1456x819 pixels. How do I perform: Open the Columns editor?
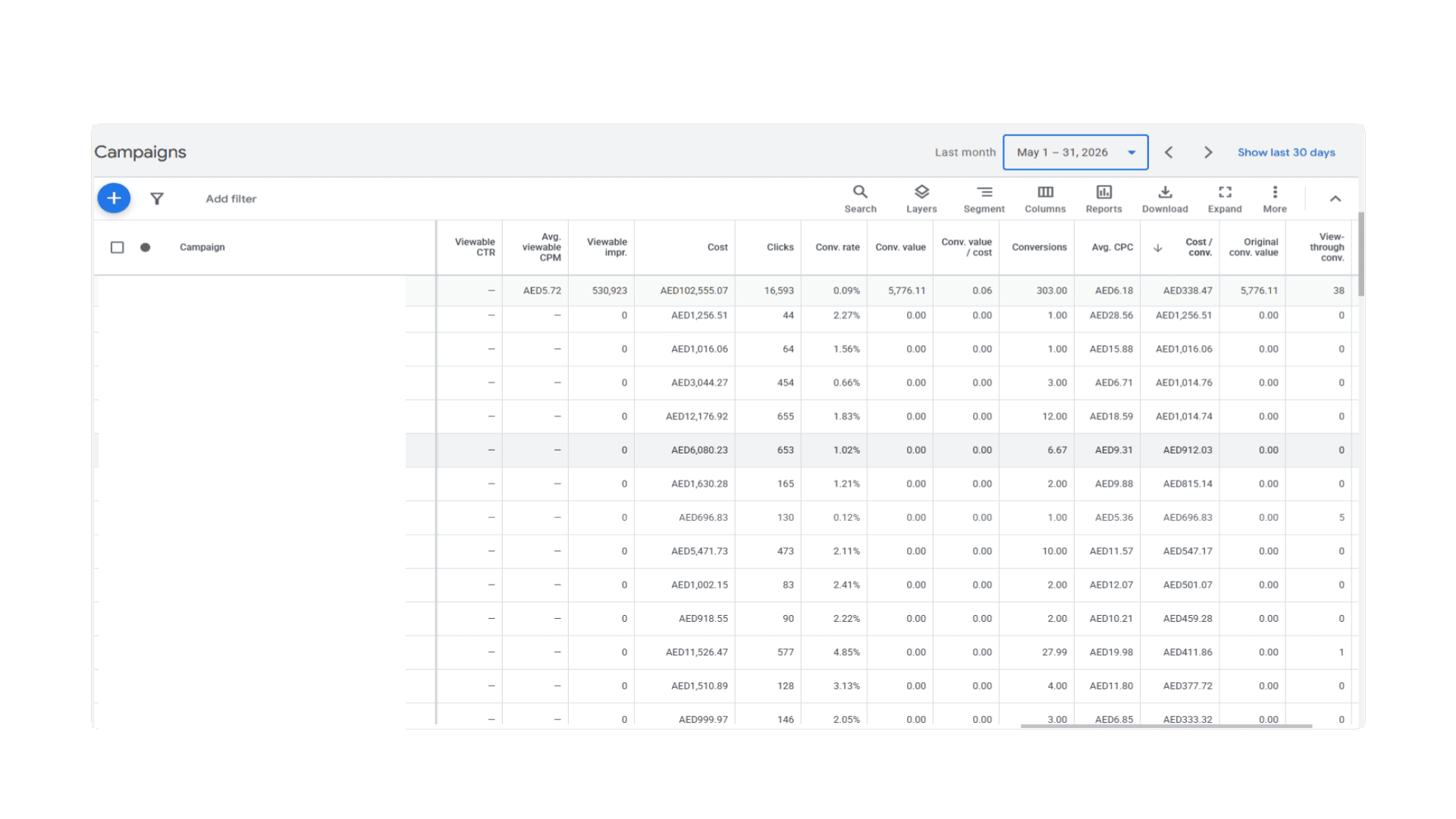click(x=1045, y=199)
